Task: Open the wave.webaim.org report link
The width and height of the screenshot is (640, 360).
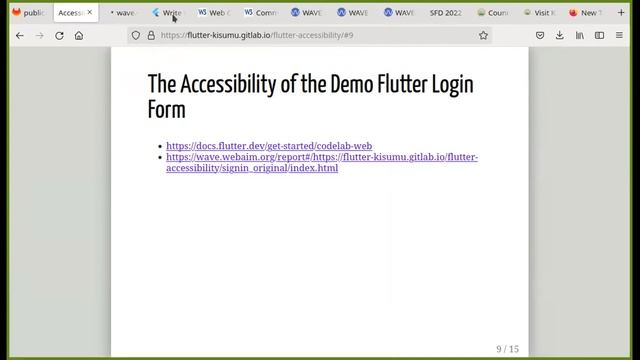Action: pyautogui.click(x=322, y=162)
